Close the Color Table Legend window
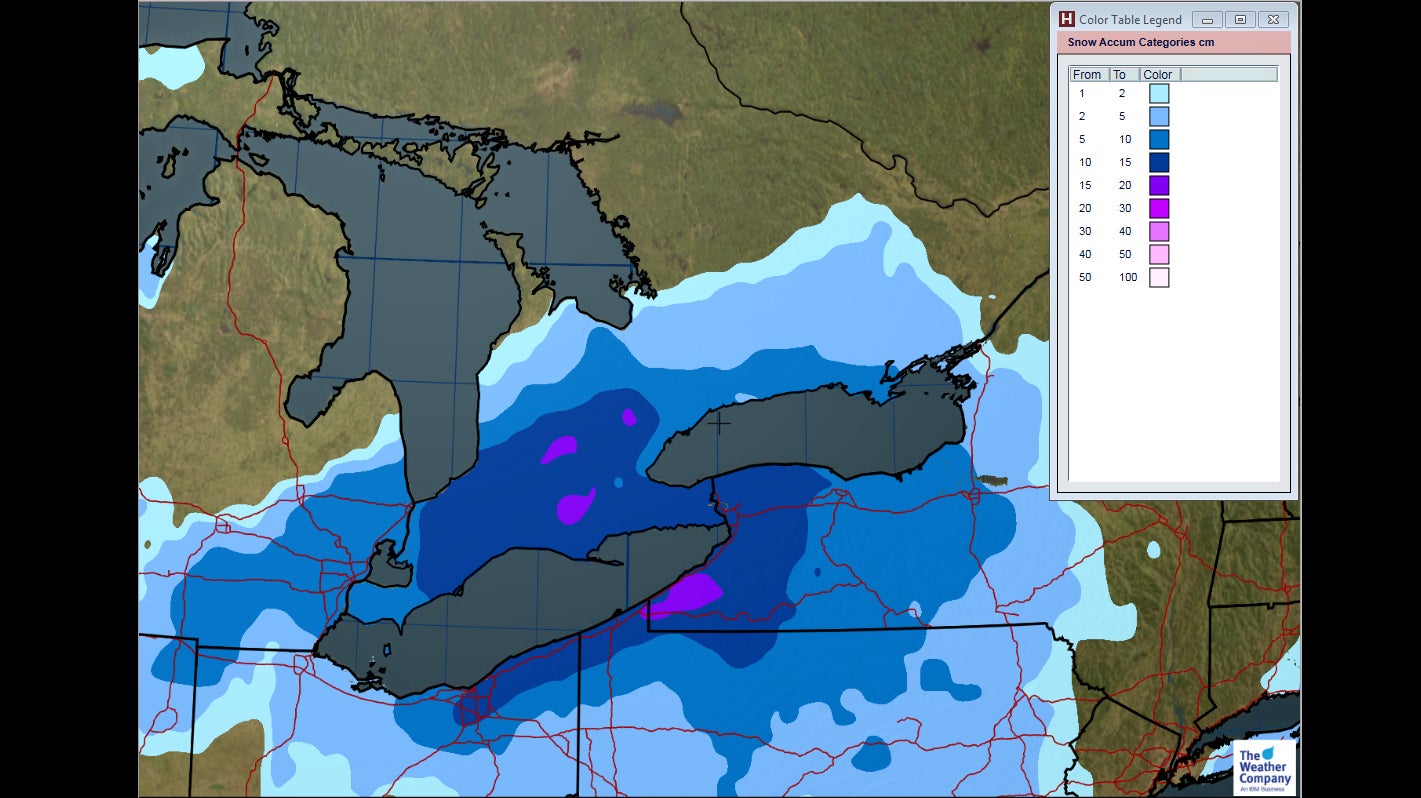This screenshot has width=1421, height=798. point(1273,19)
